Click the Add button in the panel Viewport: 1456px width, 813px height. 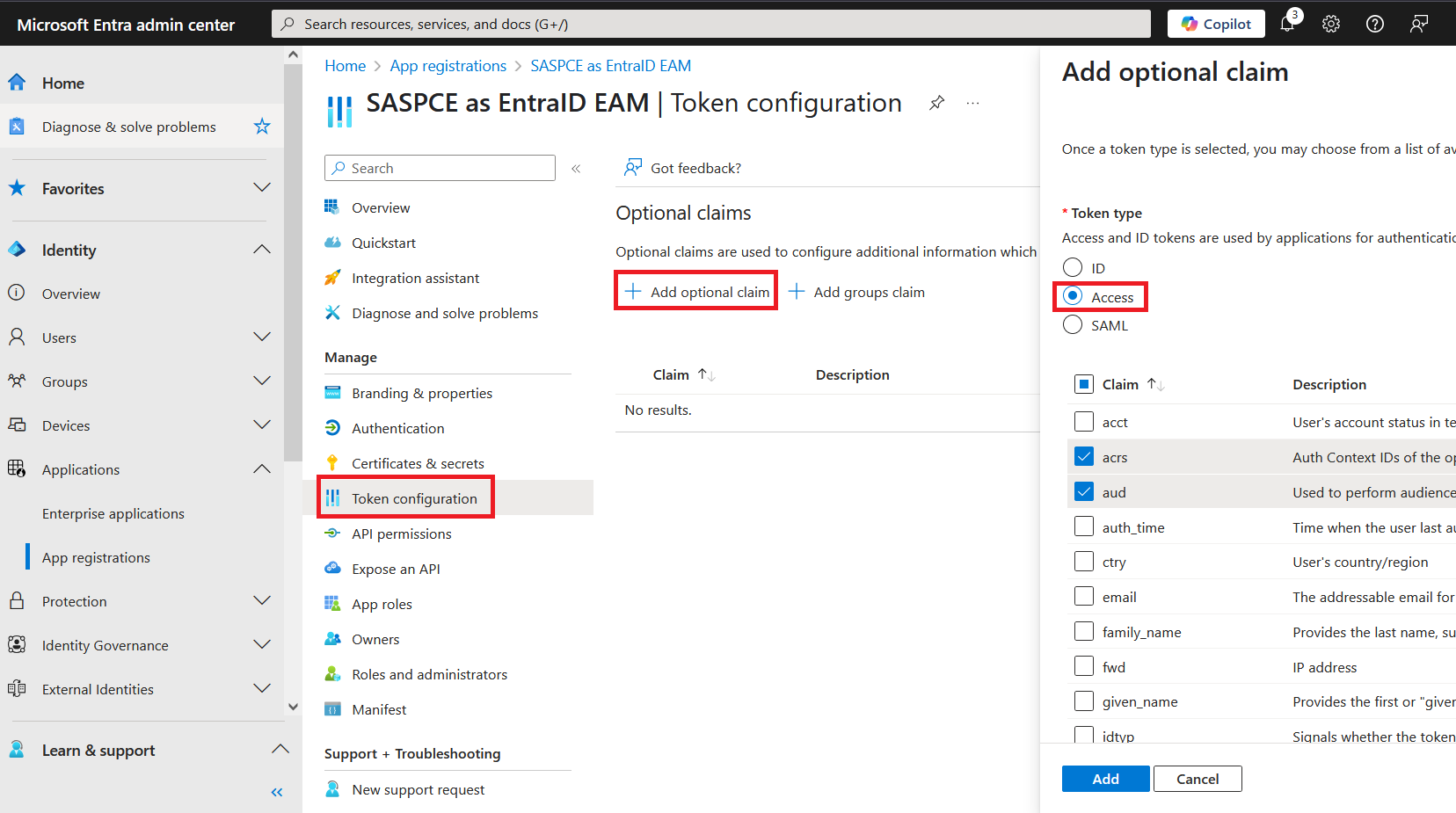point(1105,779)
